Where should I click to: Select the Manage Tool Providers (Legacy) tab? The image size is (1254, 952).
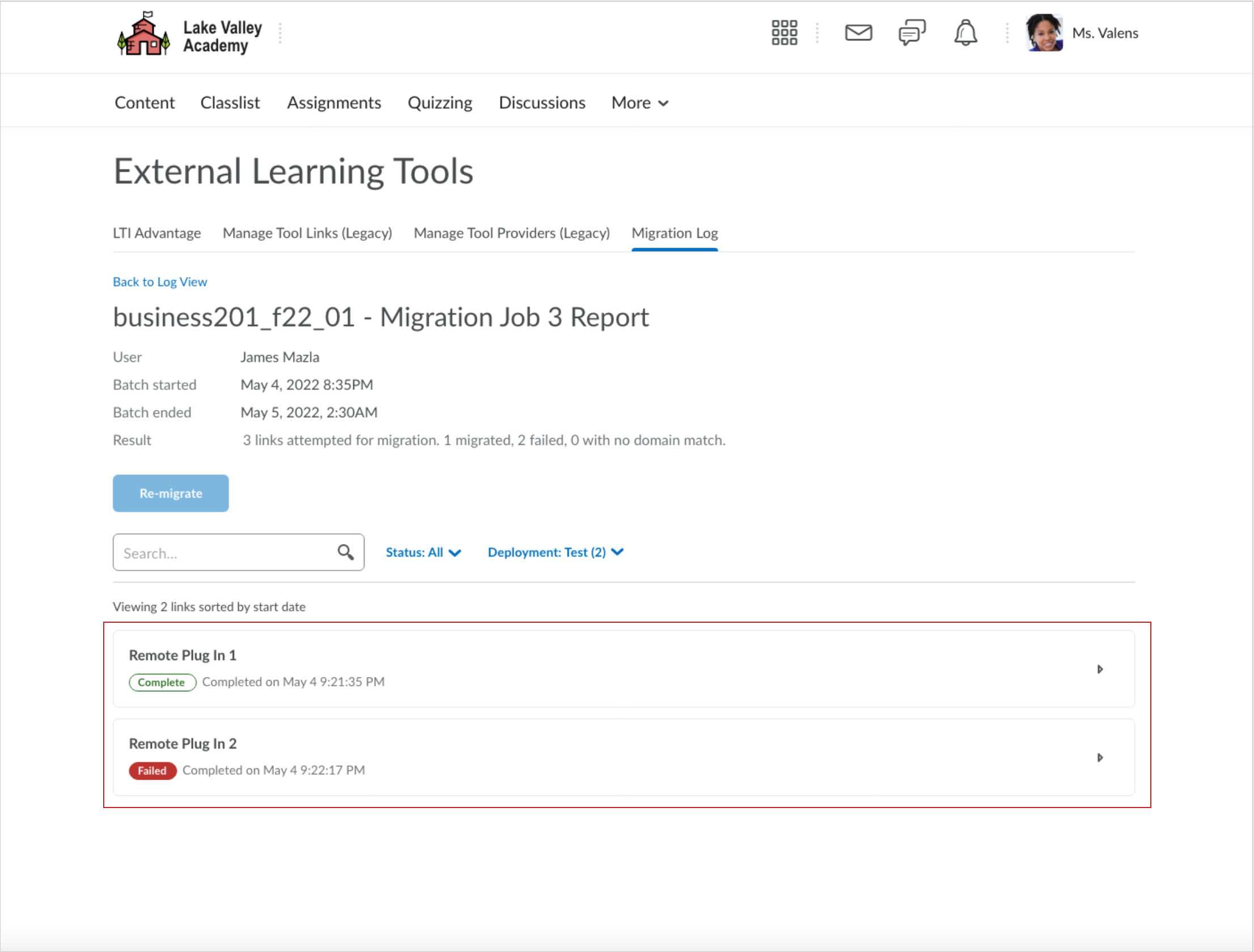511,233
